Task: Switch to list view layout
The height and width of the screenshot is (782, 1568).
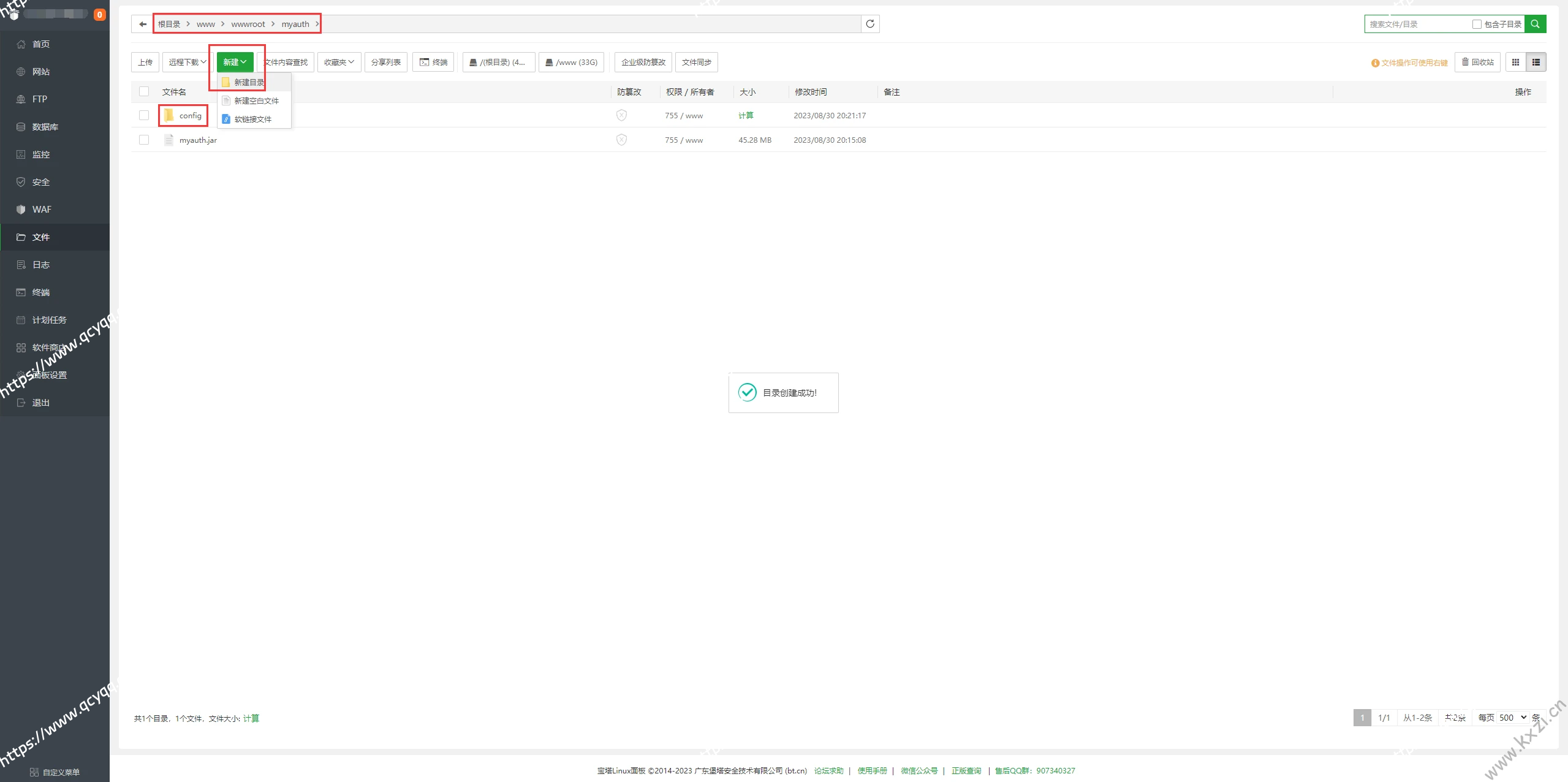Action: 1536,62
